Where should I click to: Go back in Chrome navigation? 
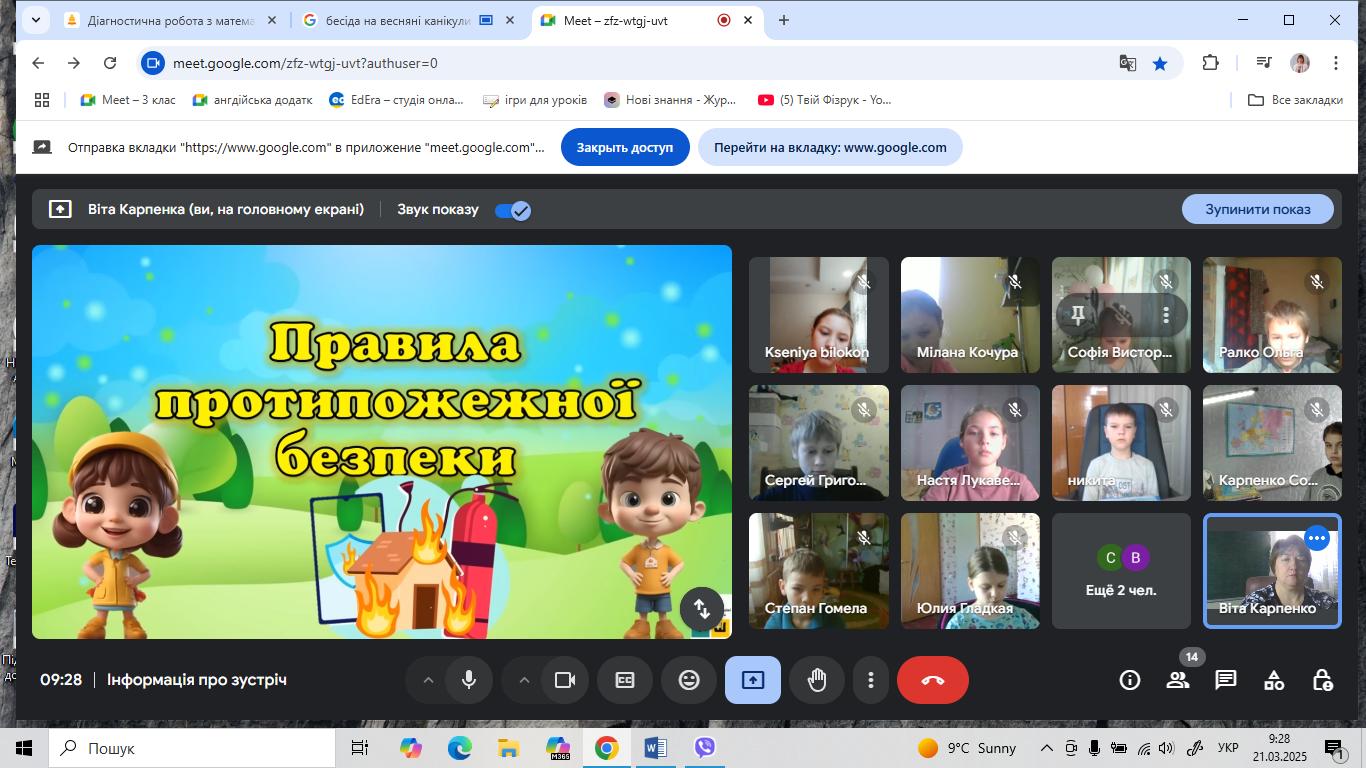38,63
